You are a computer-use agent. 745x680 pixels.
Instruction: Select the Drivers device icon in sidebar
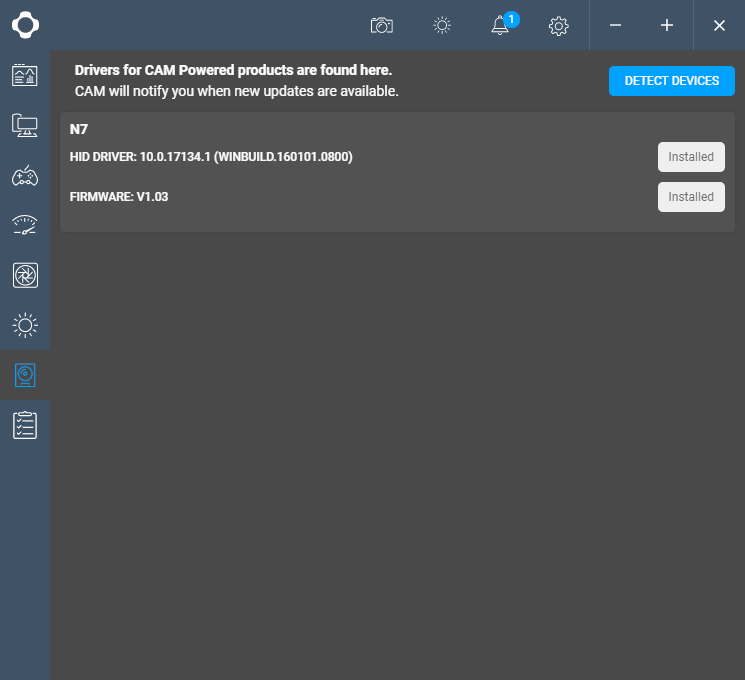pyautogui.click(x=25, y=375)
